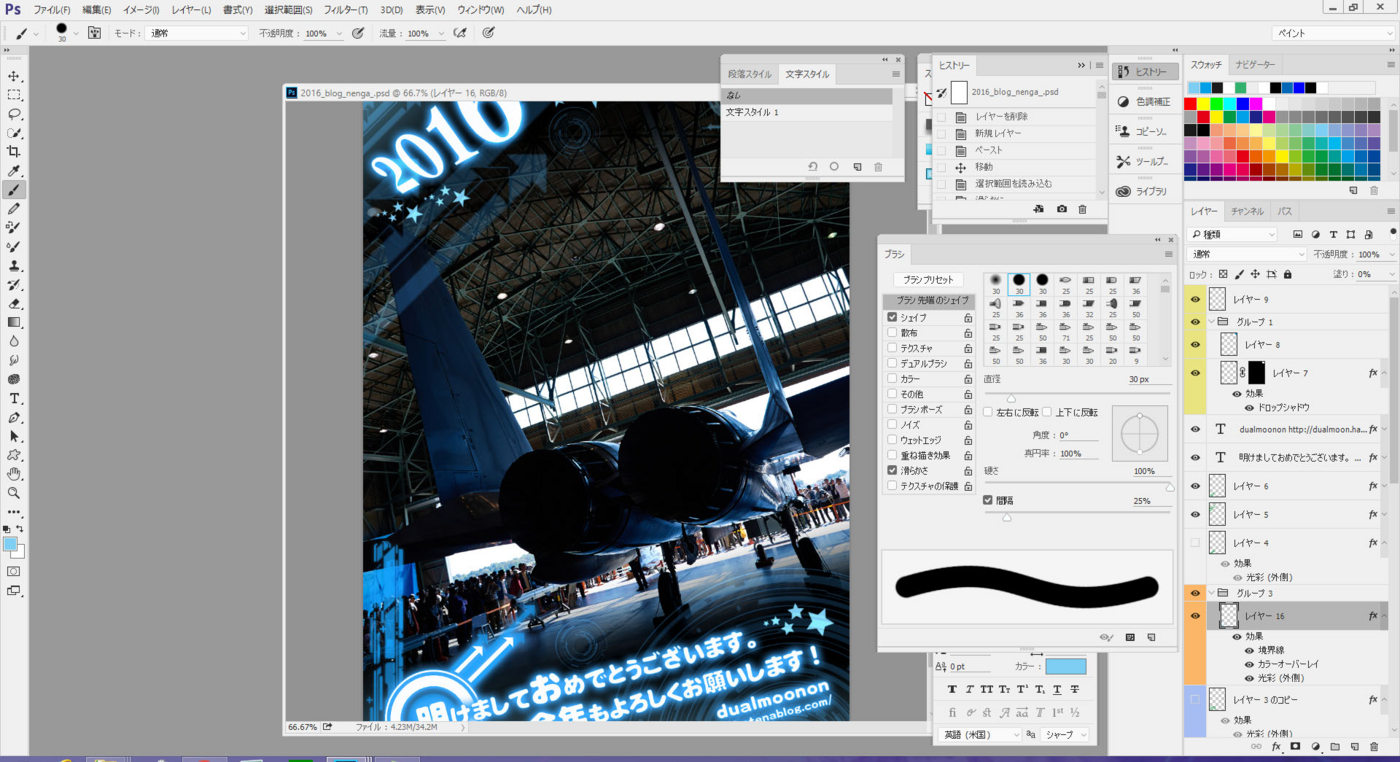This screenshot has height=762, width=1400.
Task: Select the Horizontal Type tool
Action: (x=14, y=399)
